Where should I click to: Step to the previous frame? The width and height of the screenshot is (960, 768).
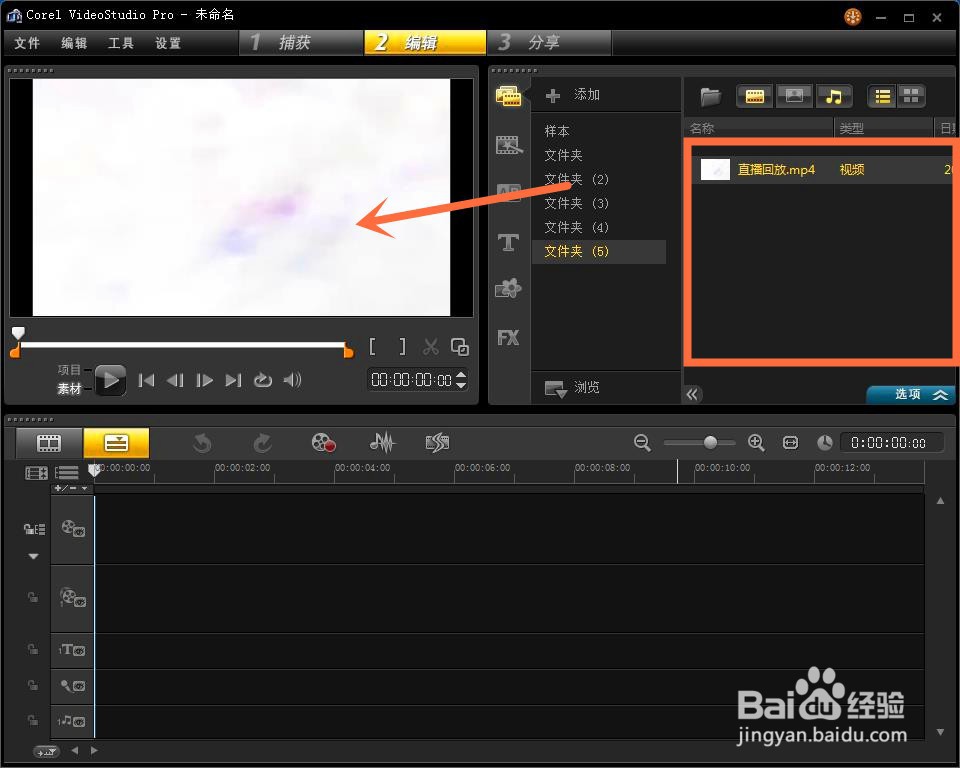coord(175,380)
